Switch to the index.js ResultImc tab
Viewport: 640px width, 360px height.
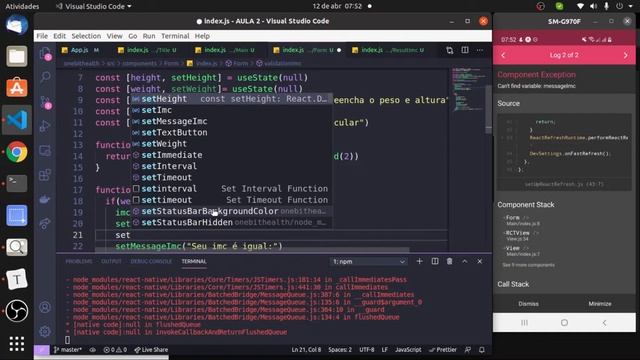[388, 50]
